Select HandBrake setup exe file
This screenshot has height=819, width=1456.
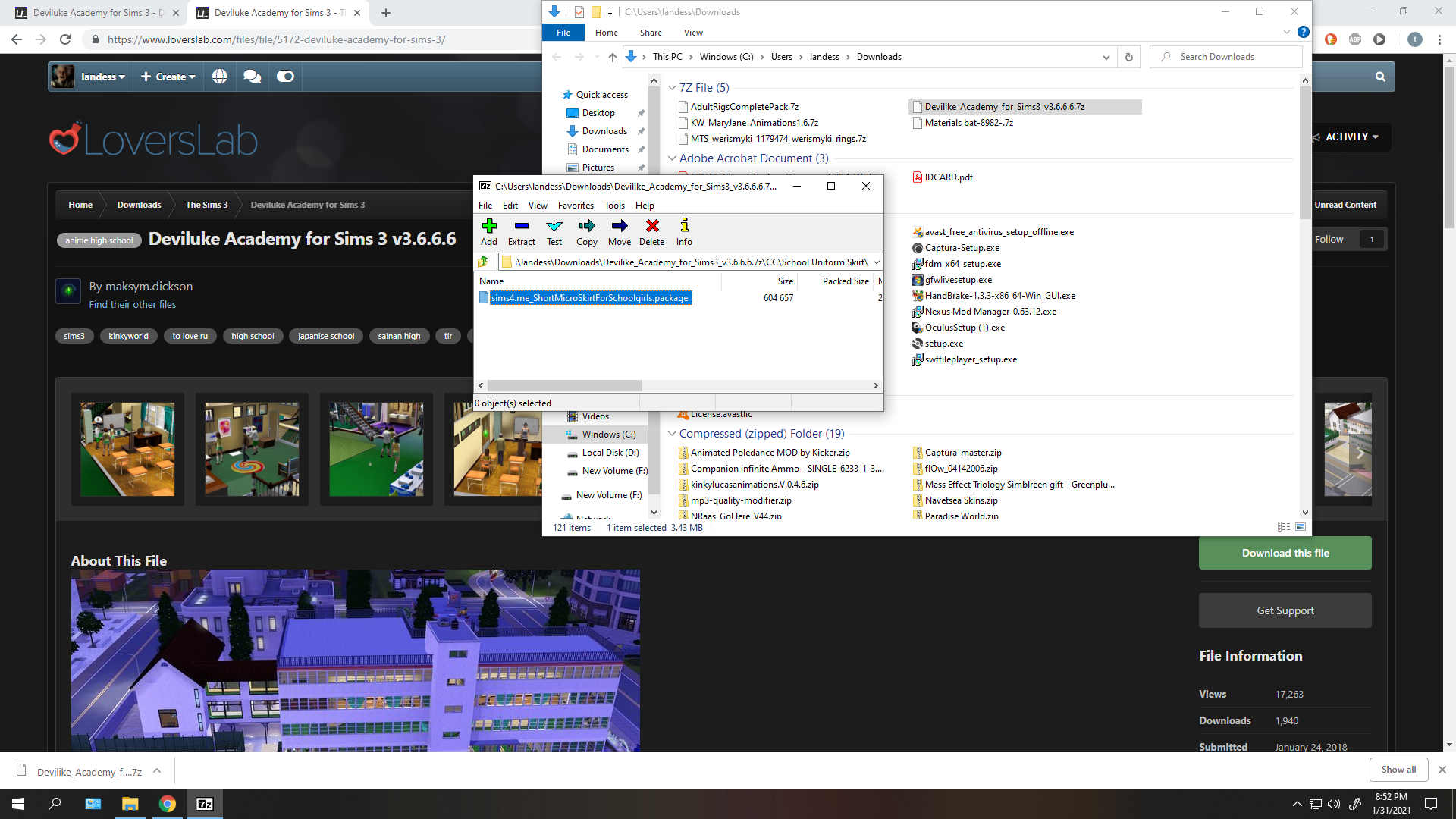tap(993, 296)
